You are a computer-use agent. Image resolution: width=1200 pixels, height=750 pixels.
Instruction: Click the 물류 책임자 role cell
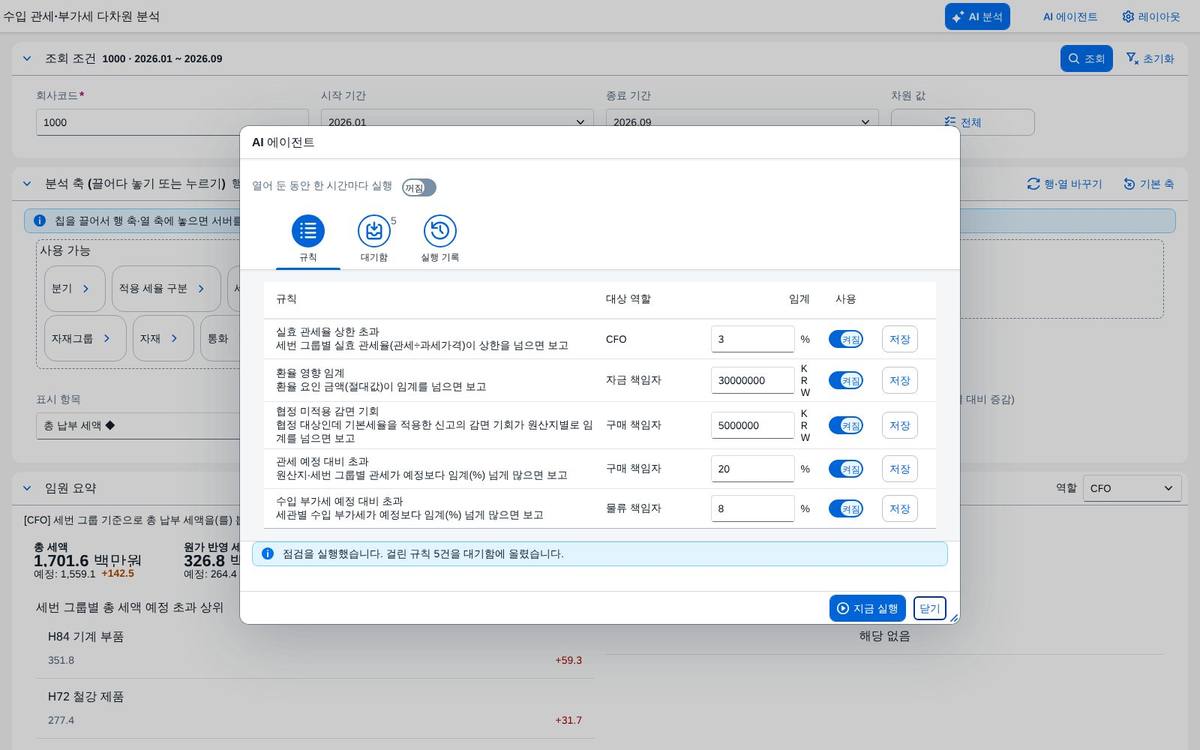(633, 508)
